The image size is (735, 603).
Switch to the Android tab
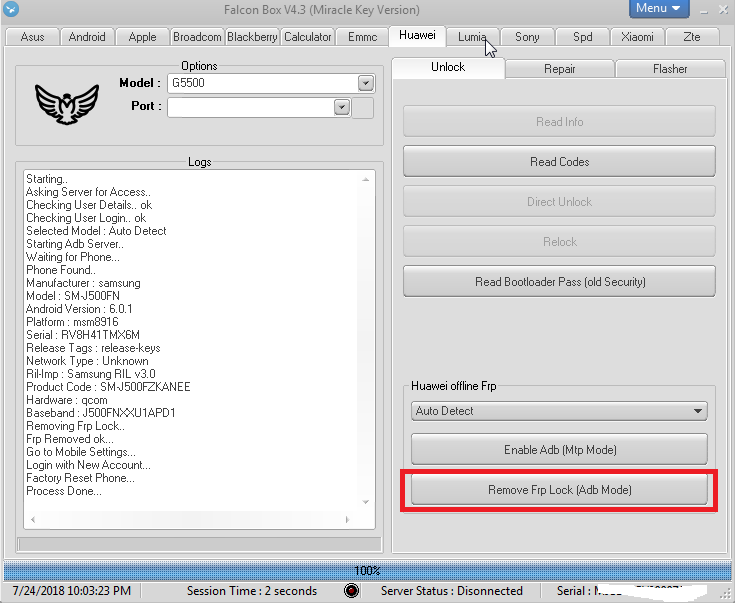point(87,37)
